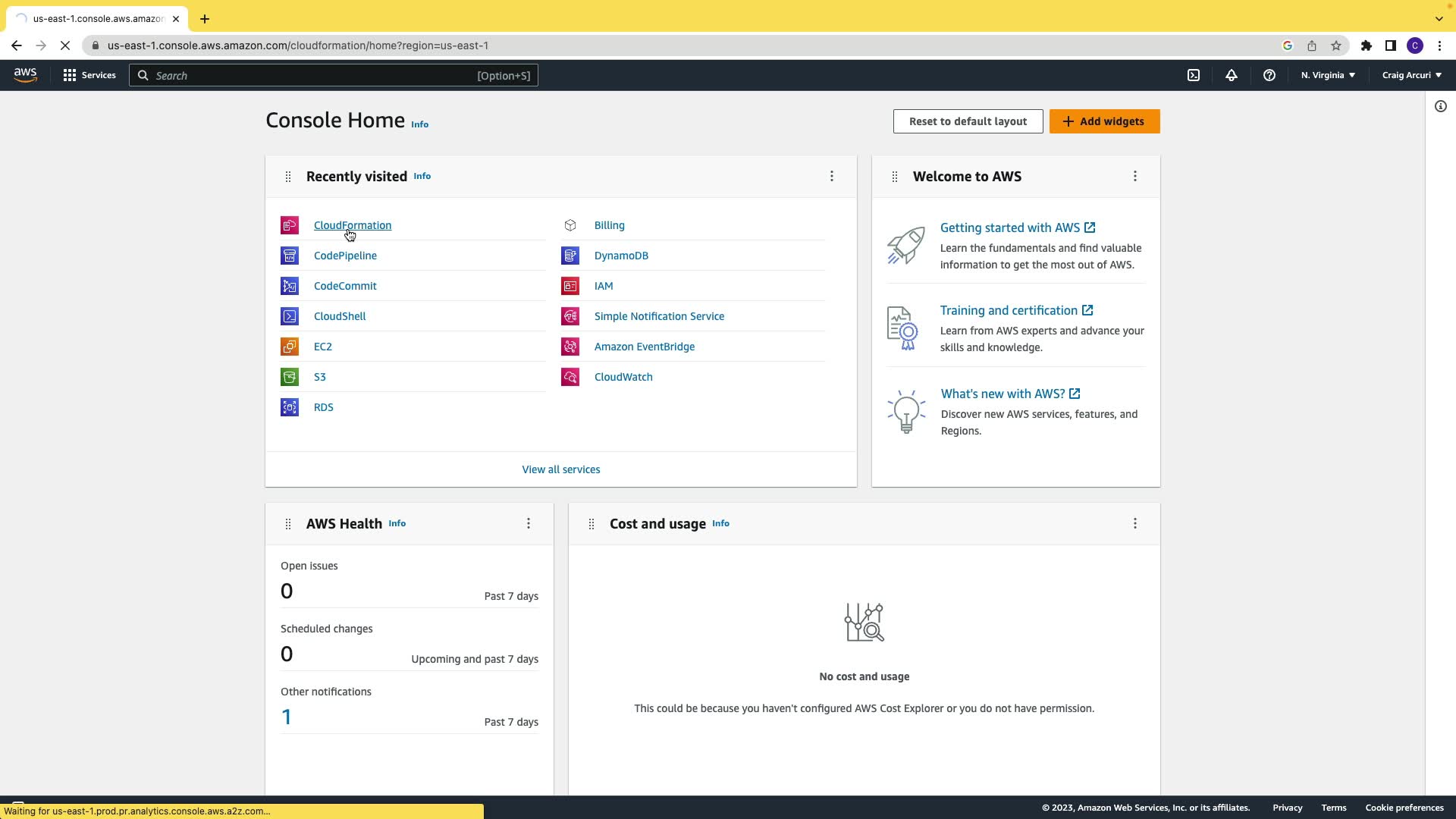Open Cost and usage widget options menu

coord(1134,523)
